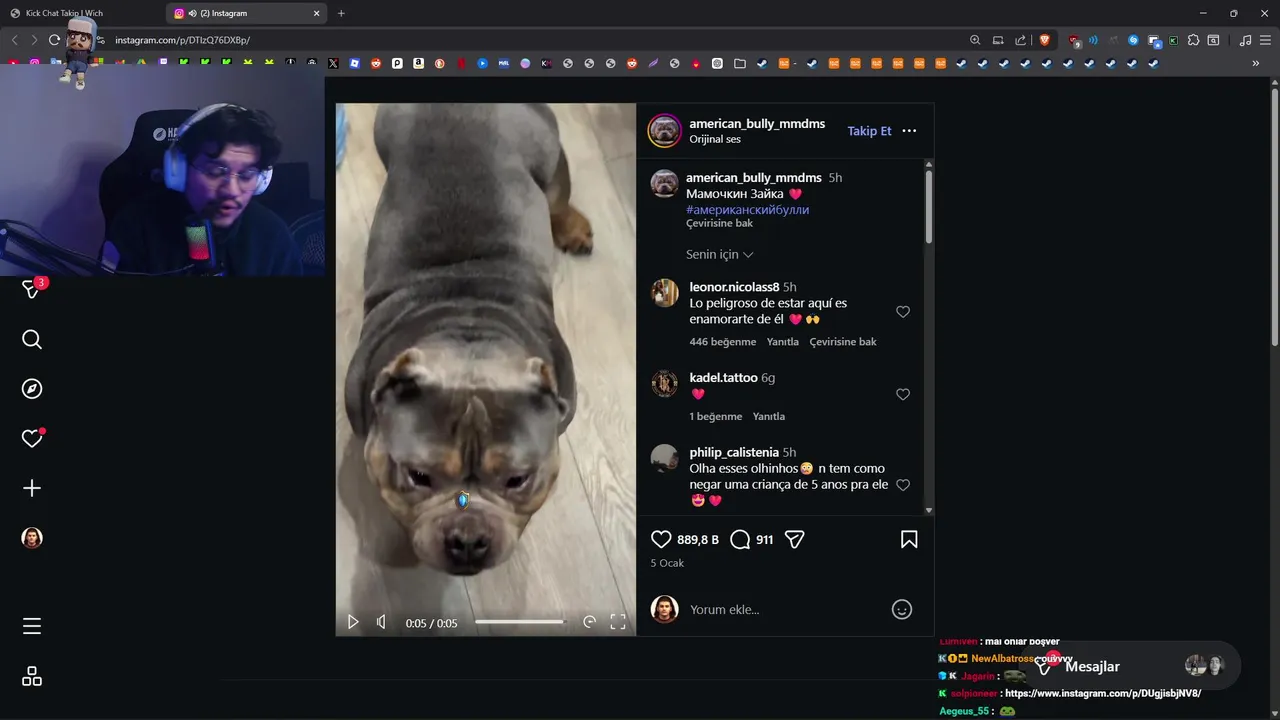1280x720 pixels.
Task: Open the Amazon bookmark
Action: pyautogui.click(x=418, y=63)
